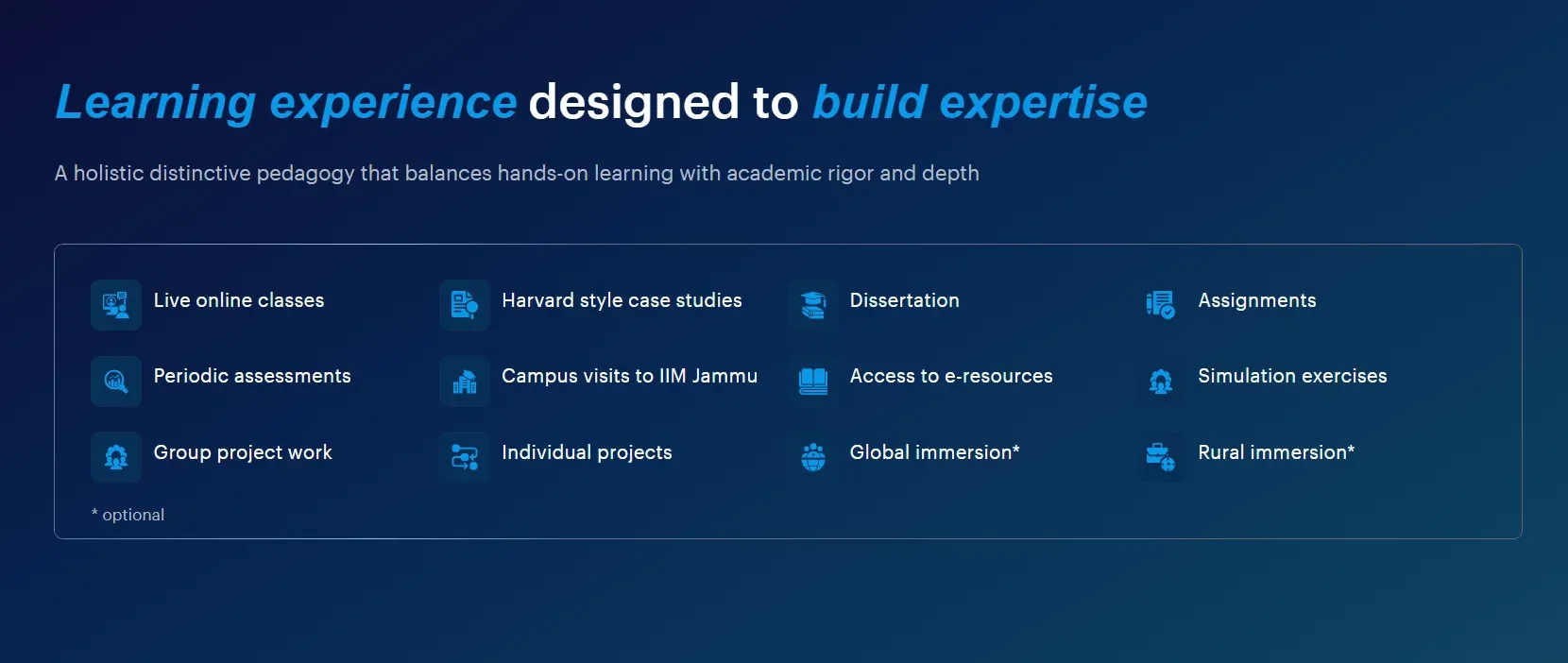This screenshot has height=663, width=1568.
Task: Click the 'Learning experience designed to build expertise' heading
Action: coord(601,102)
